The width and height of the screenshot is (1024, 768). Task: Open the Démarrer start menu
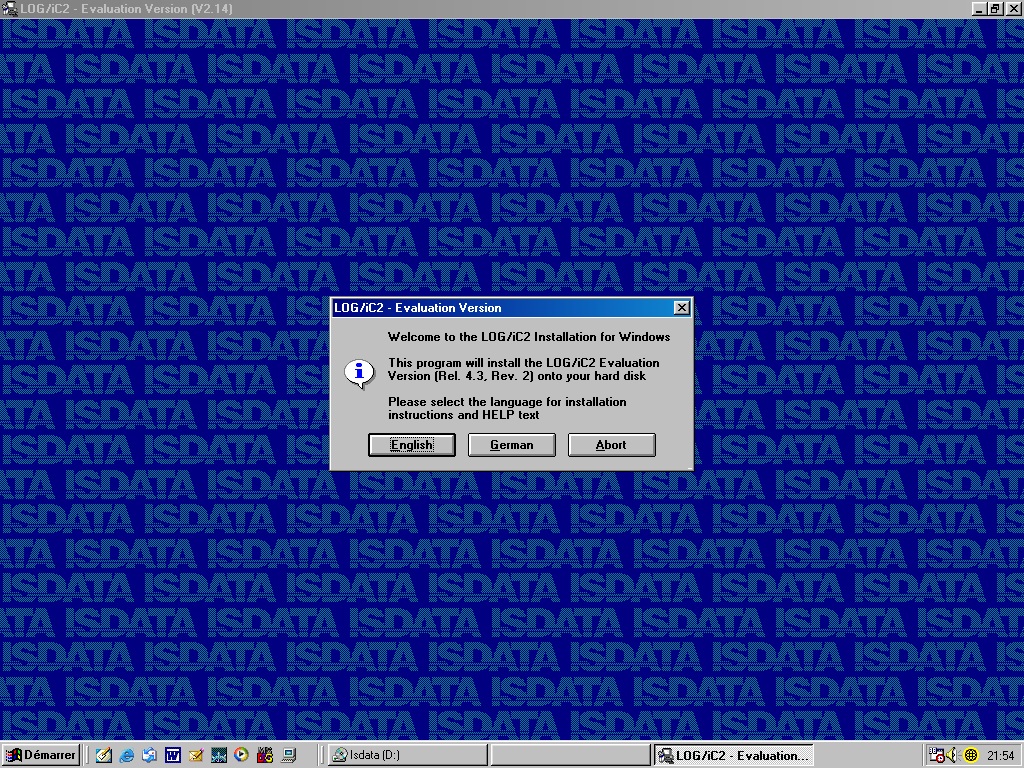pyautogui.click(x=41, y=755)
